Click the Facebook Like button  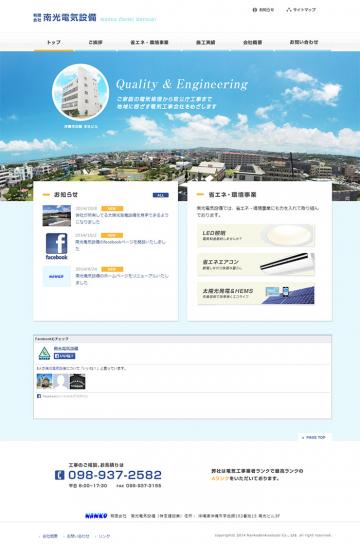click(64, 356)
